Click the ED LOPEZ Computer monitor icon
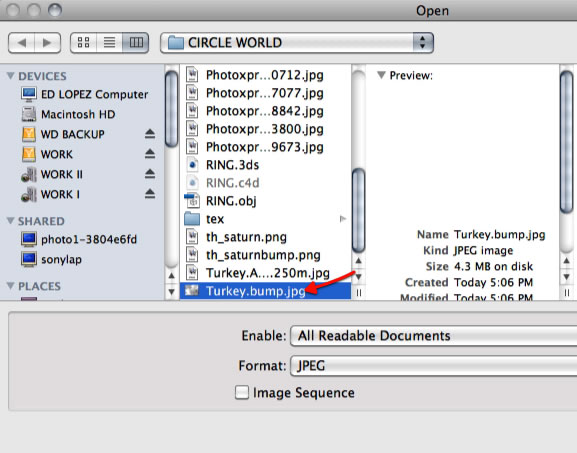Screen dimensions: 577x453 29,94
